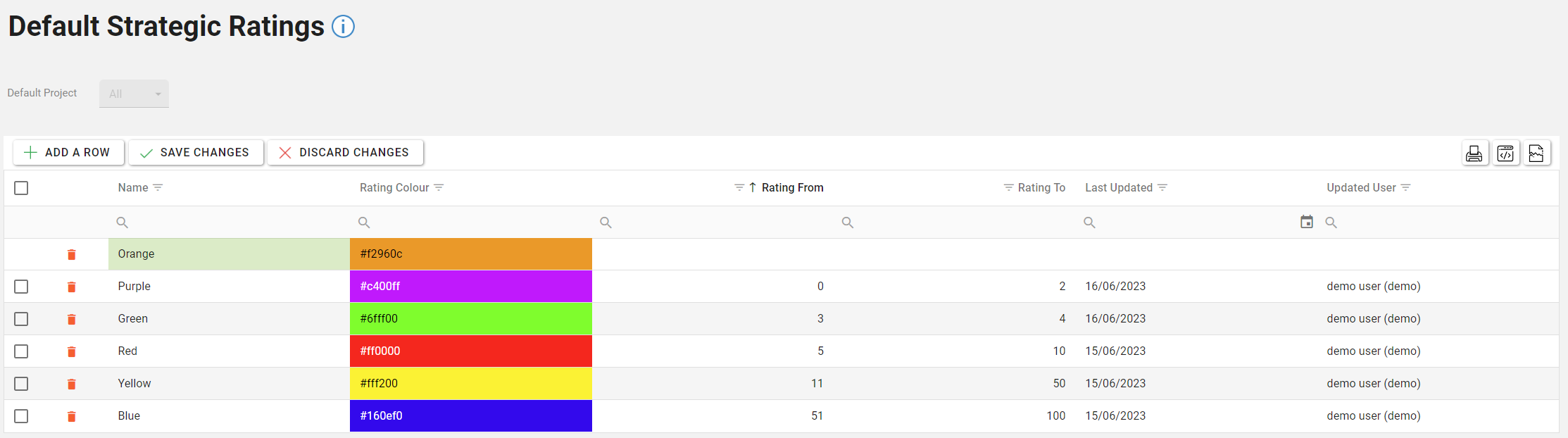Sort by the Rating From column header
The height and width of the screenshot is (438, 1568).
791,187
